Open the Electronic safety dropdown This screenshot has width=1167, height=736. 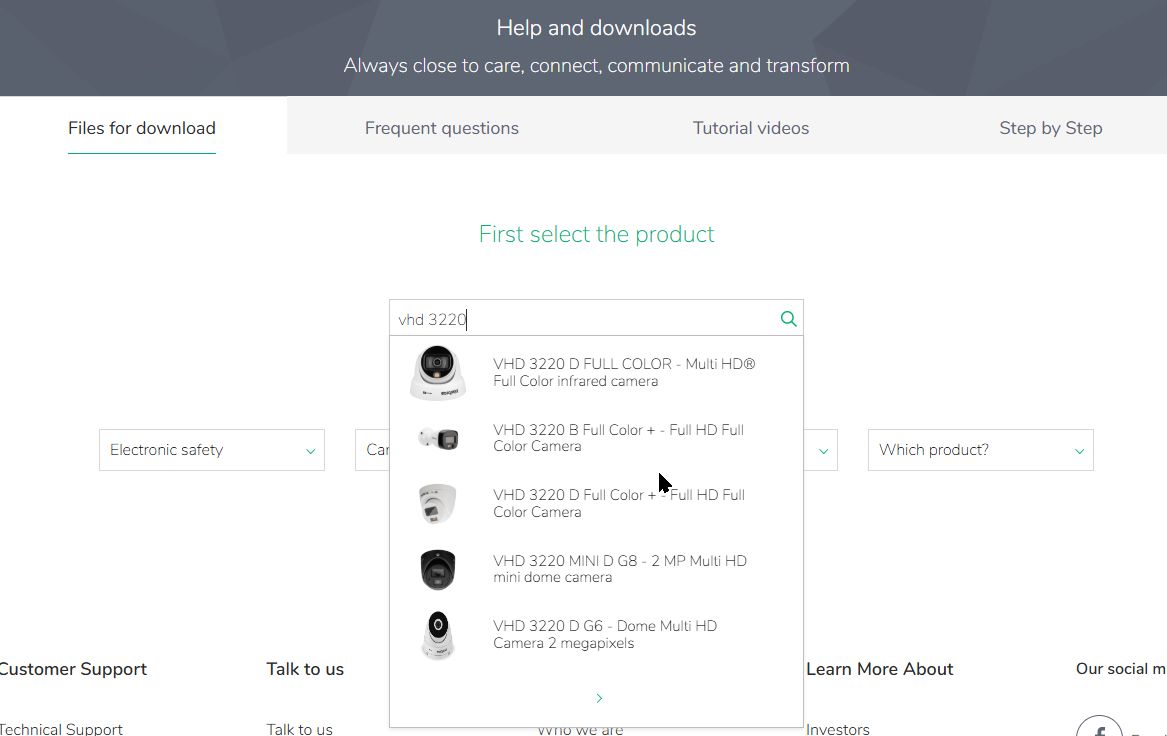pyautogui.click(x=212, y=450)
